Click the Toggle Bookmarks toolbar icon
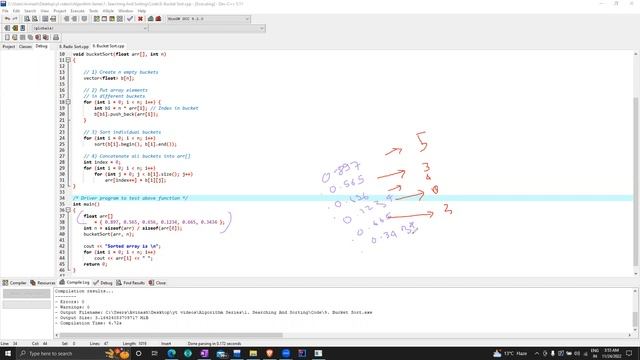This screenshot has height=360, width=640. tap(15, 28)
